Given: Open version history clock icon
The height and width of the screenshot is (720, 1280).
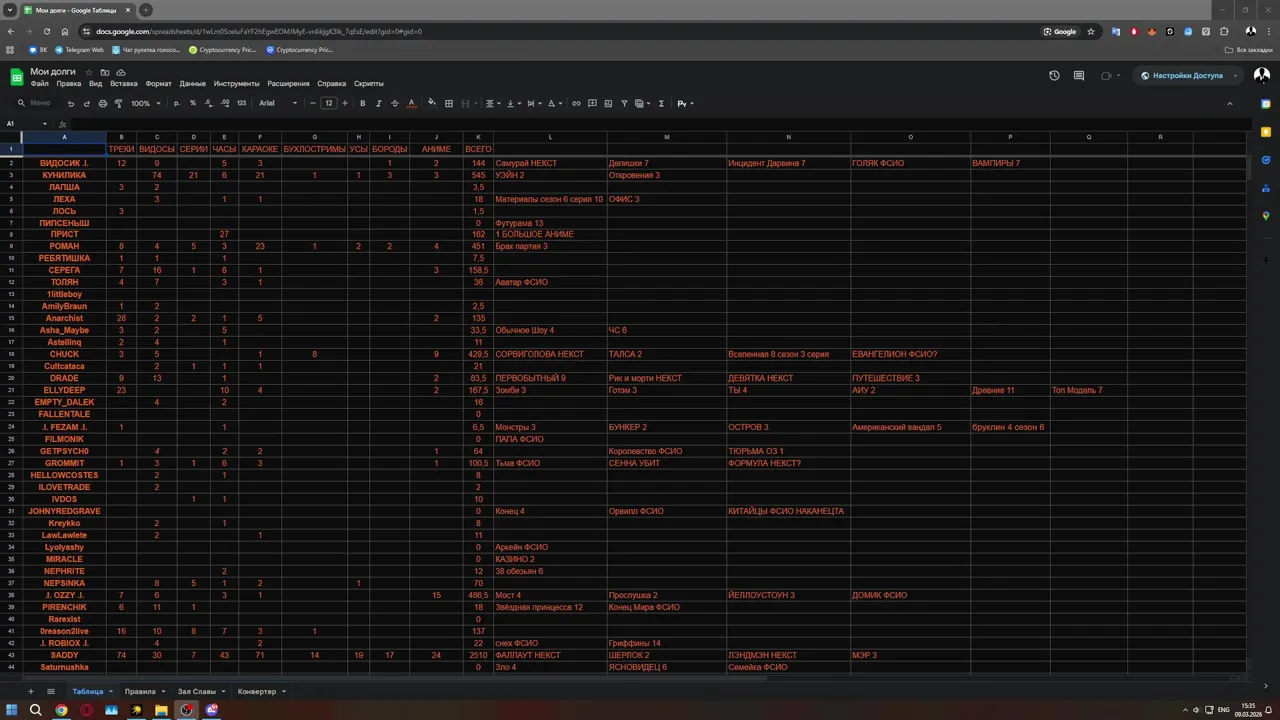Looking at the screenshot, I should [x=1054, y=75].
